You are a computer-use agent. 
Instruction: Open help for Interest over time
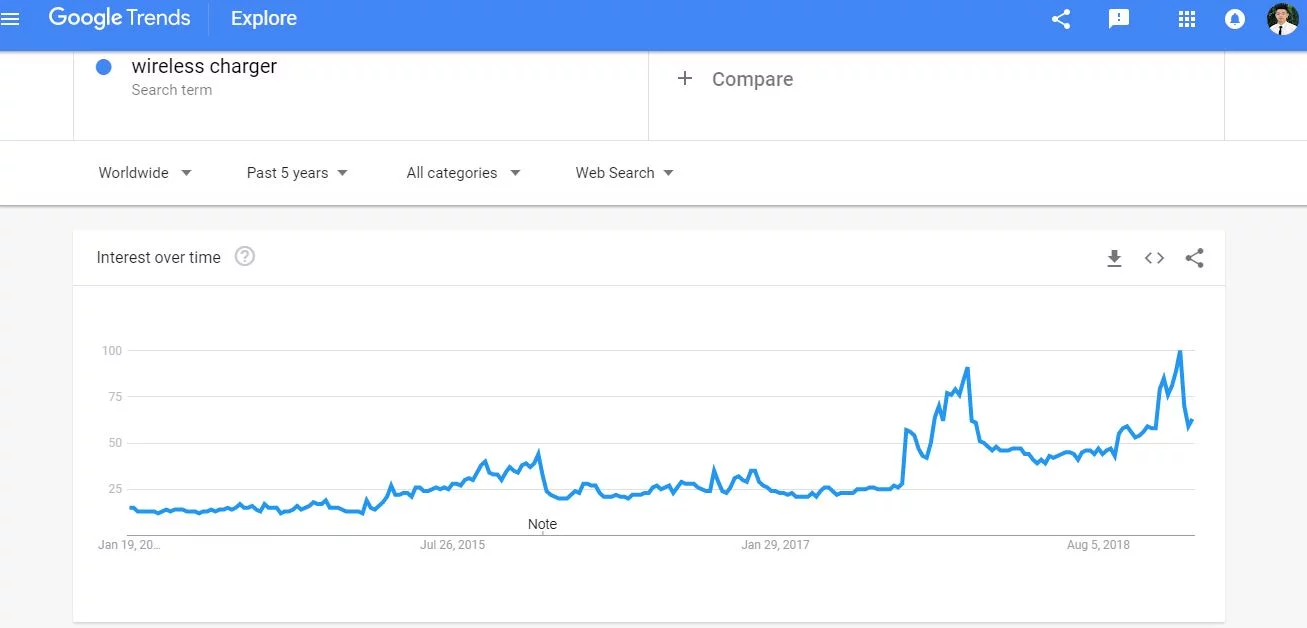point(245,257)
